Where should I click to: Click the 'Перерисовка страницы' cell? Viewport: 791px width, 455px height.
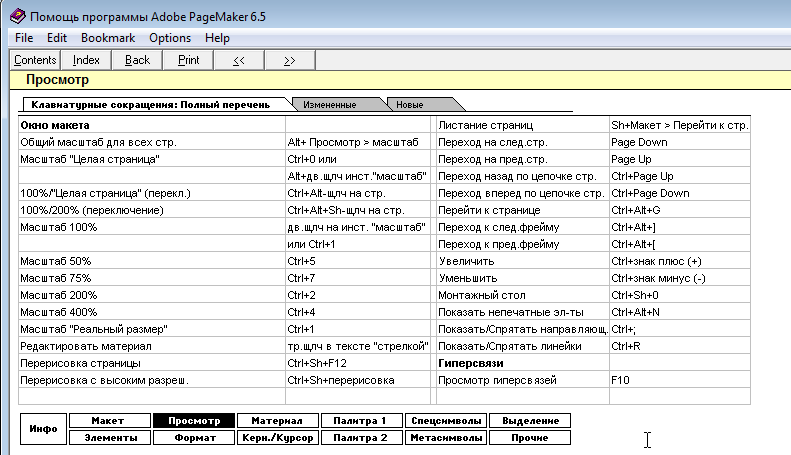(152, 363)
